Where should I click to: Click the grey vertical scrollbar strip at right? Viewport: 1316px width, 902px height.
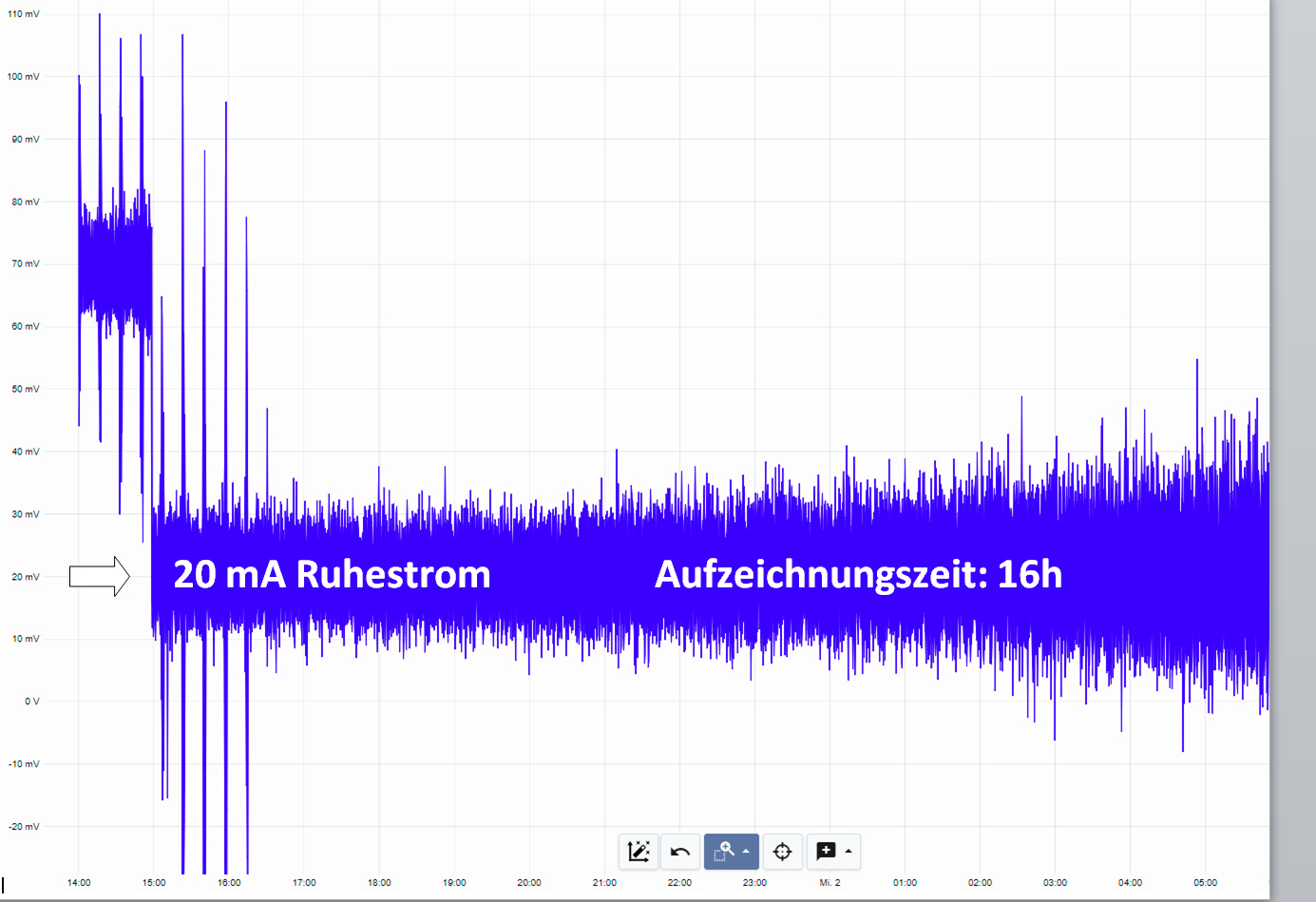click(x=1292, y=447)
